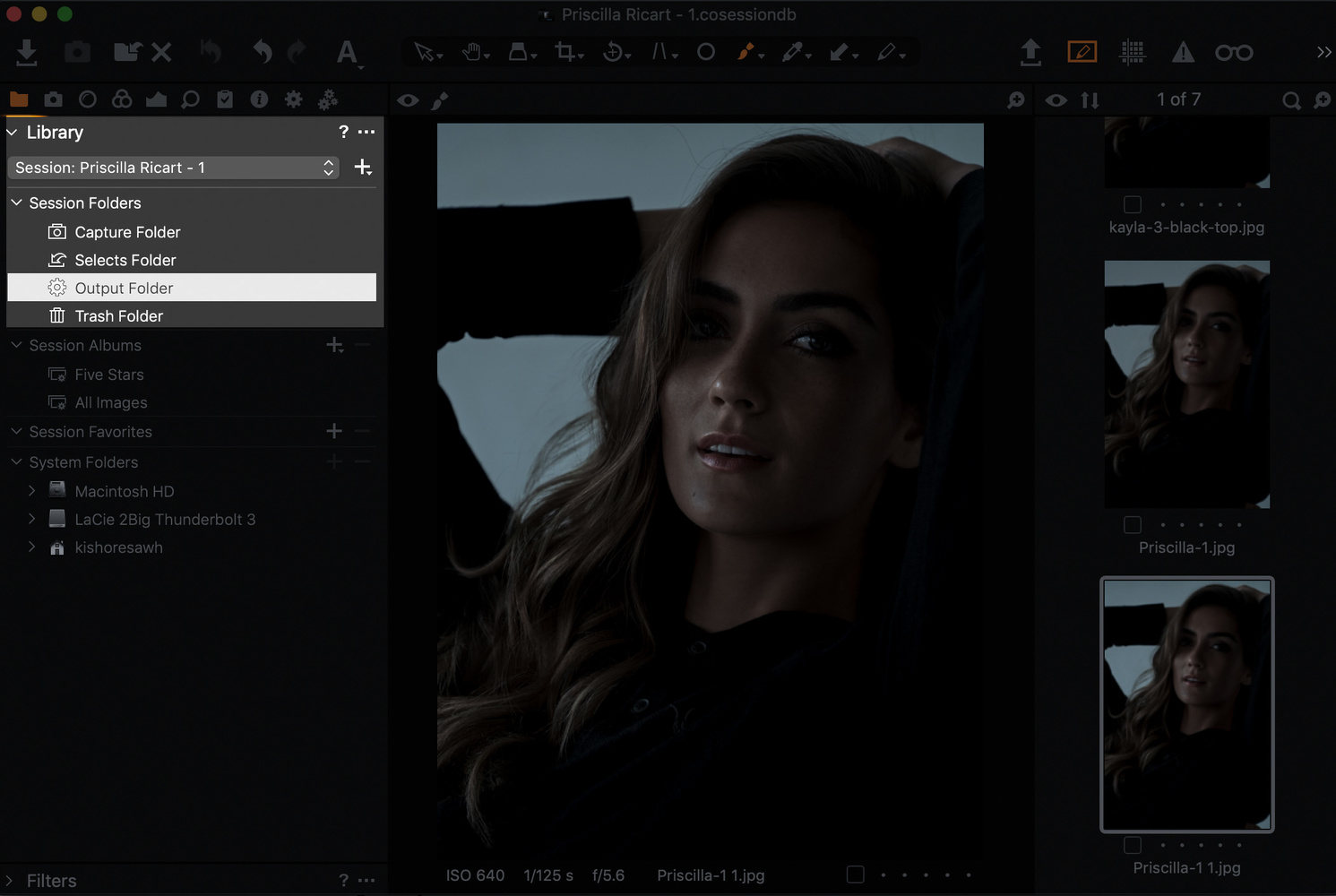
Task: Click the Import Images download icon
Action: pos(27,53)
